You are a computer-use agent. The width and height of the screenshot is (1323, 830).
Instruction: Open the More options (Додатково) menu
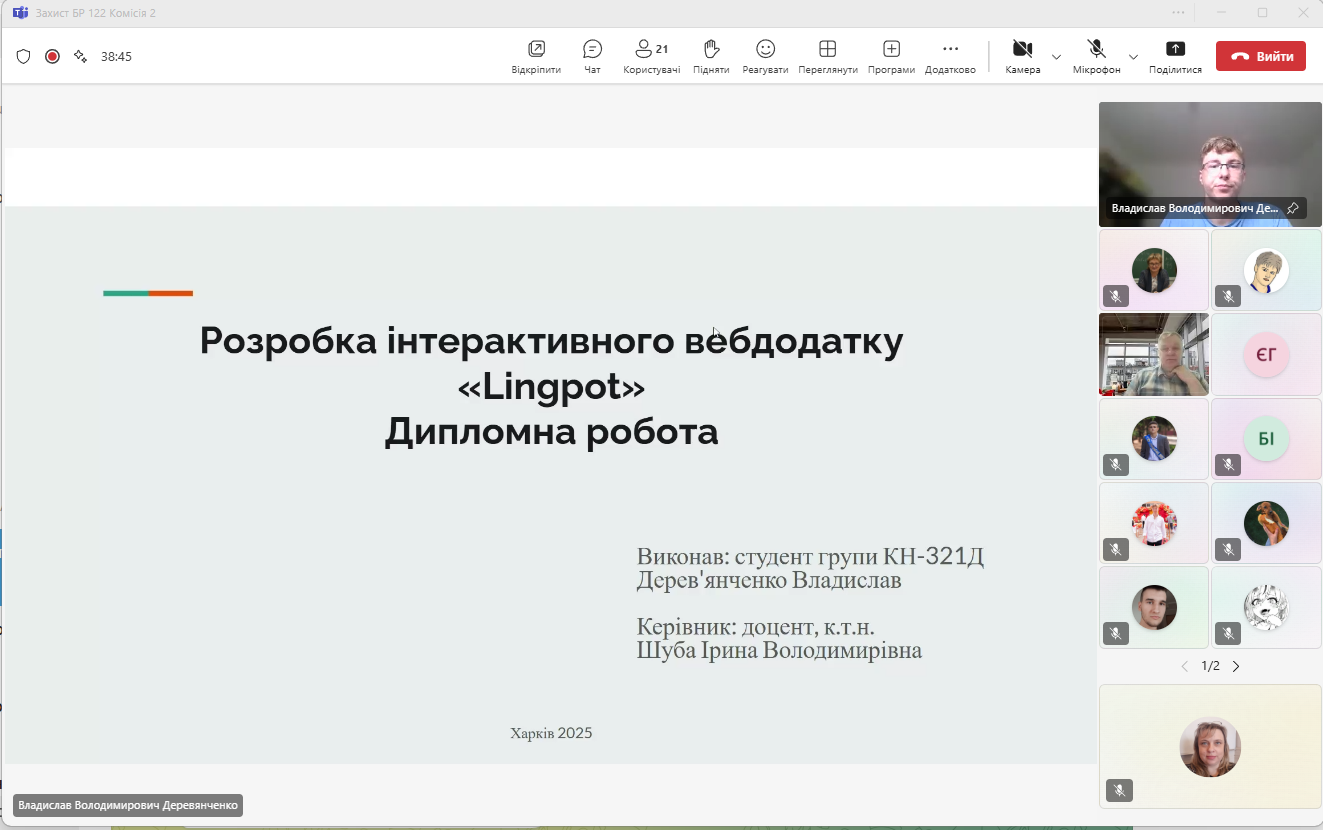click(x=950, y=56)
